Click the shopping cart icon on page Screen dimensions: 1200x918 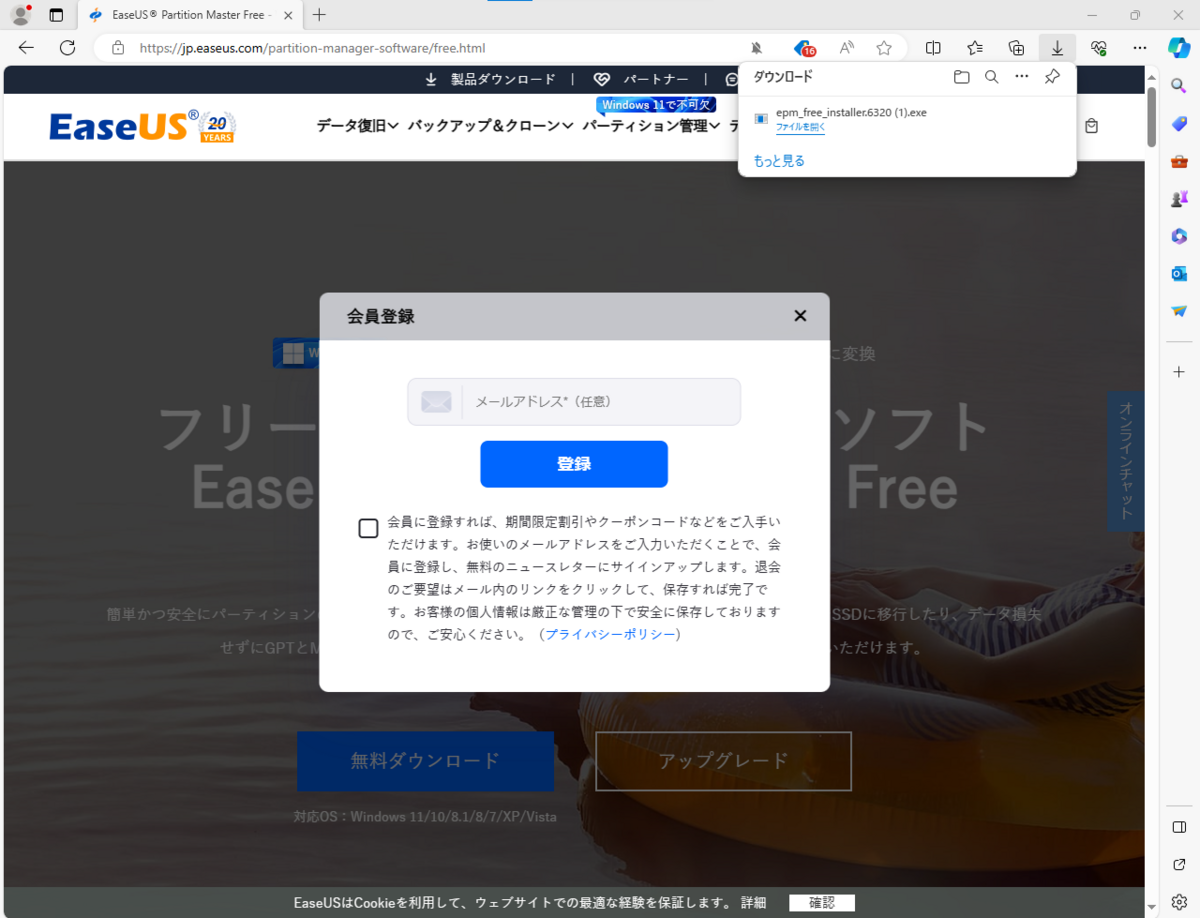pyautogui.click(x=1091, y=126)
